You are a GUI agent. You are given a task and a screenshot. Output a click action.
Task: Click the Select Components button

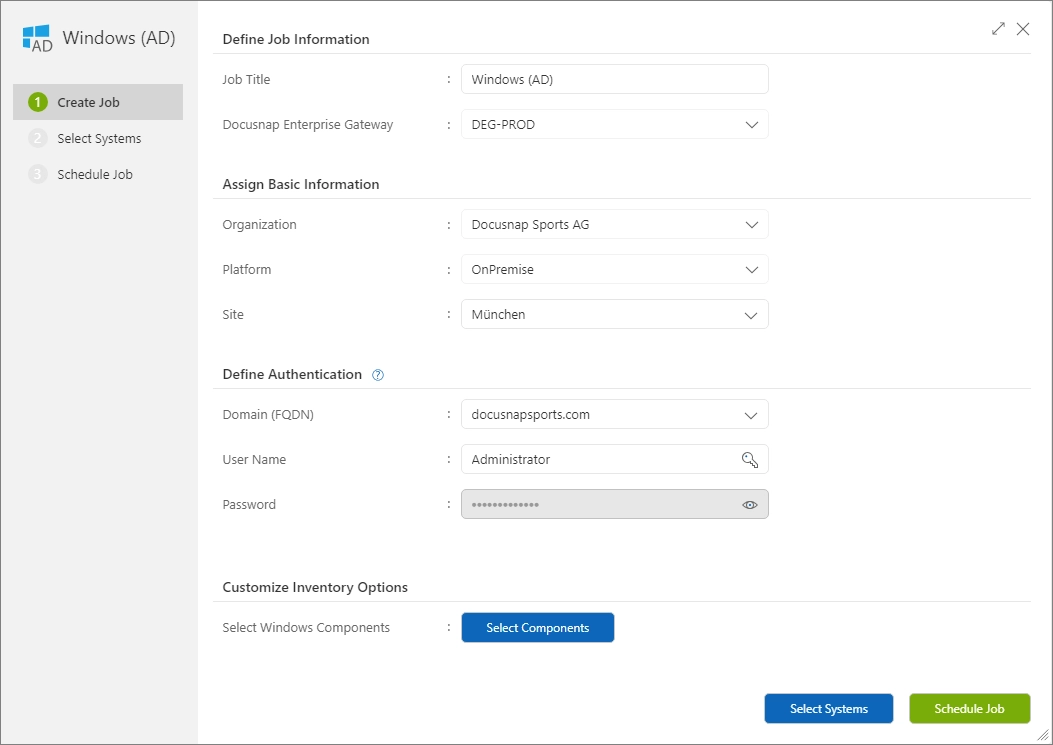pyautogui.click(x=537, y=627)
